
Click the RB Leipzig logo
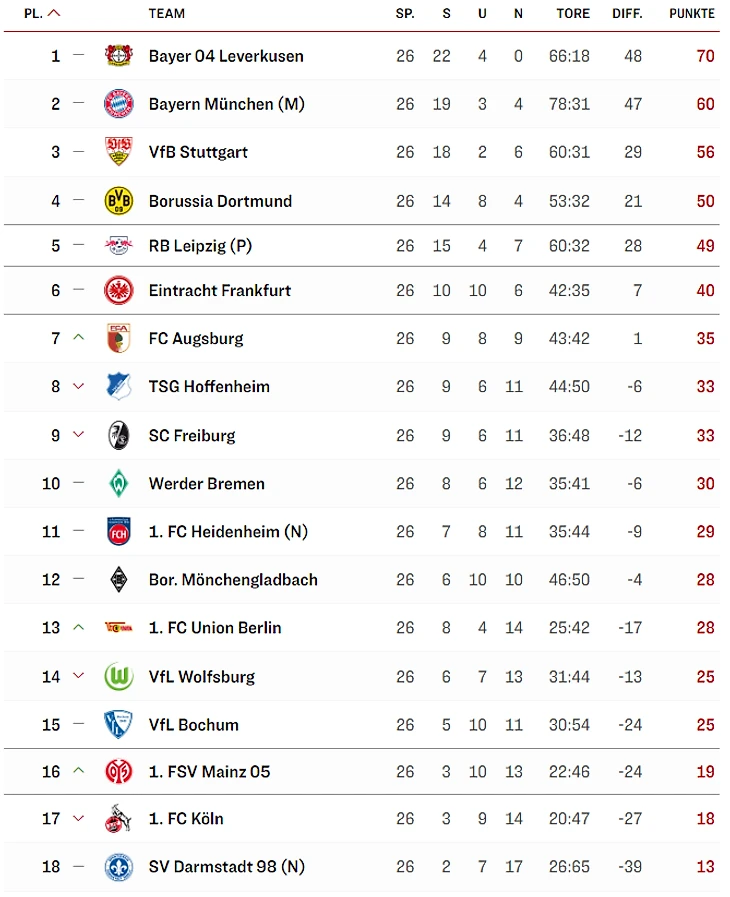[x=119, y=246]
